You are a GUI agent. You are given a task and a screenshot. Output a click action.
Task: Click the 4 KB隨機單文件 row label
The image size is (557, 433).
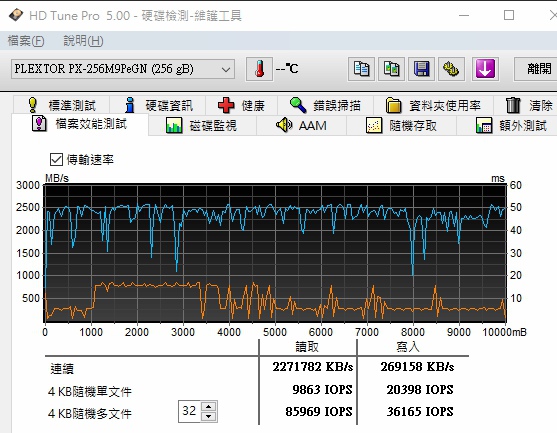(x=90, y=391)
